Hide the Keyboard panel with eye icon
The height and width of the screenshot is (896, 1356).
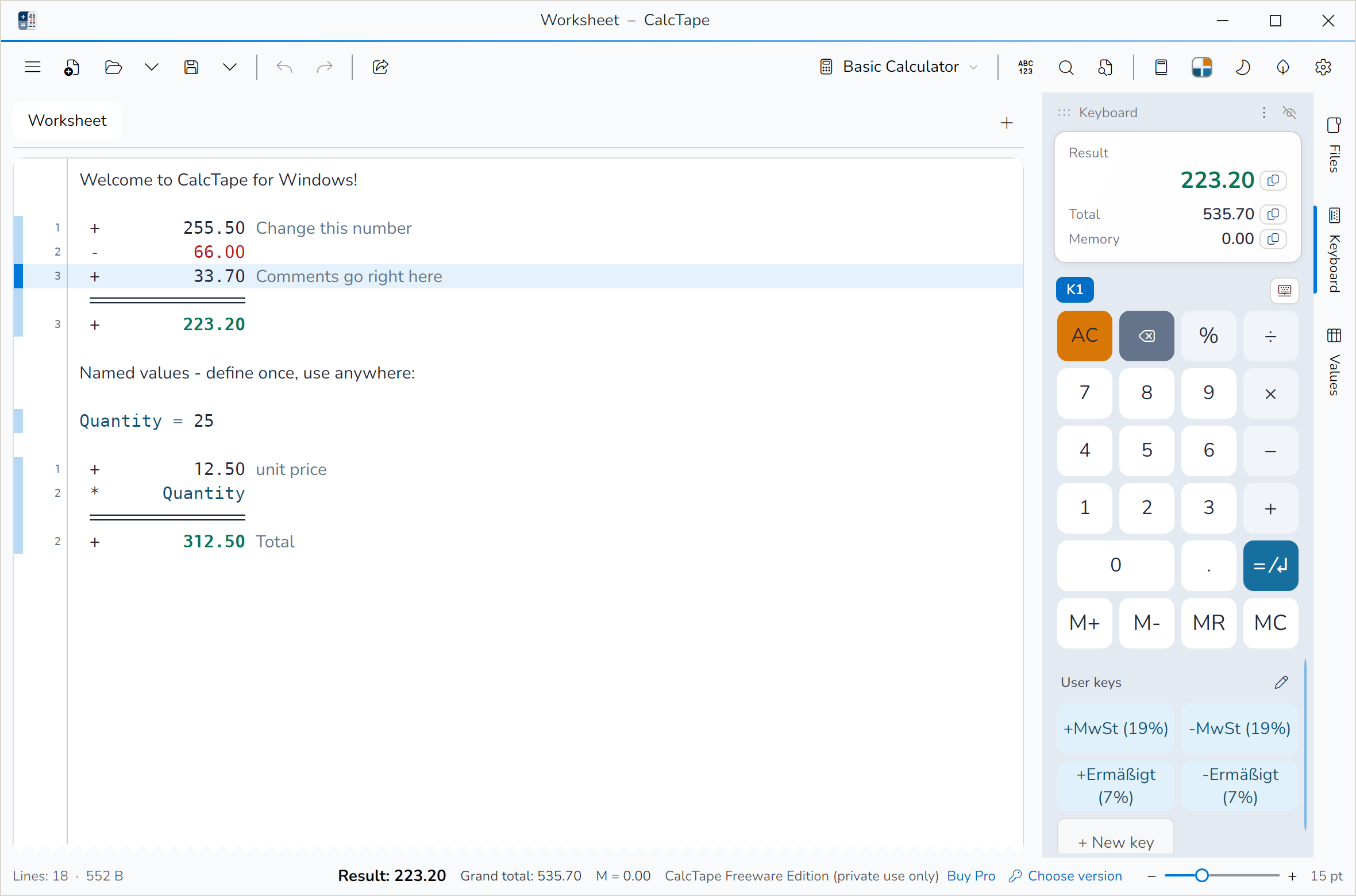click(1289, 113)
